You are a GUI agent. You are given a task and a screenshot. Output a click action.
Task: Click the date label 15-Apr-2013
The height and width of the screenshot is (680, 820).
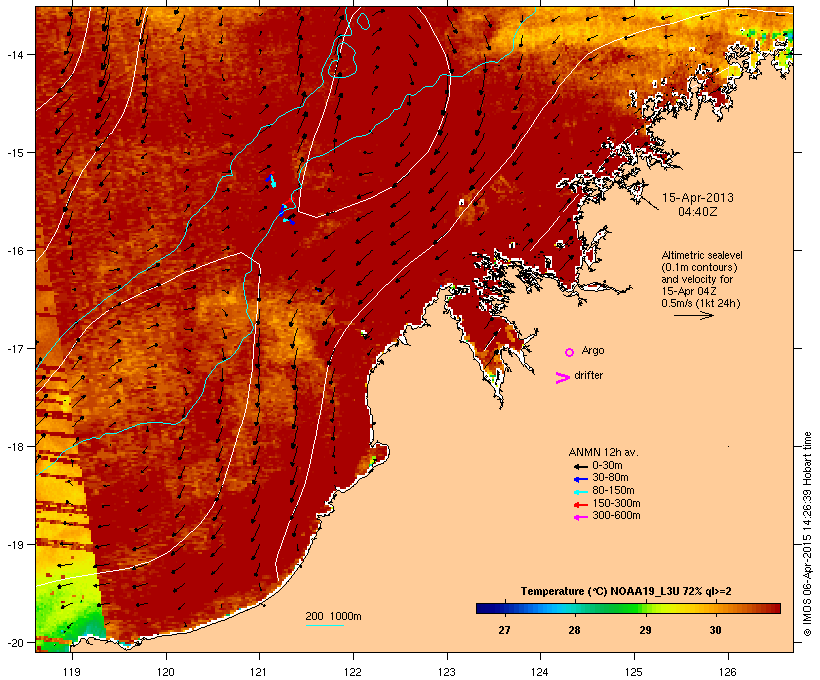(x=698, y=198)
